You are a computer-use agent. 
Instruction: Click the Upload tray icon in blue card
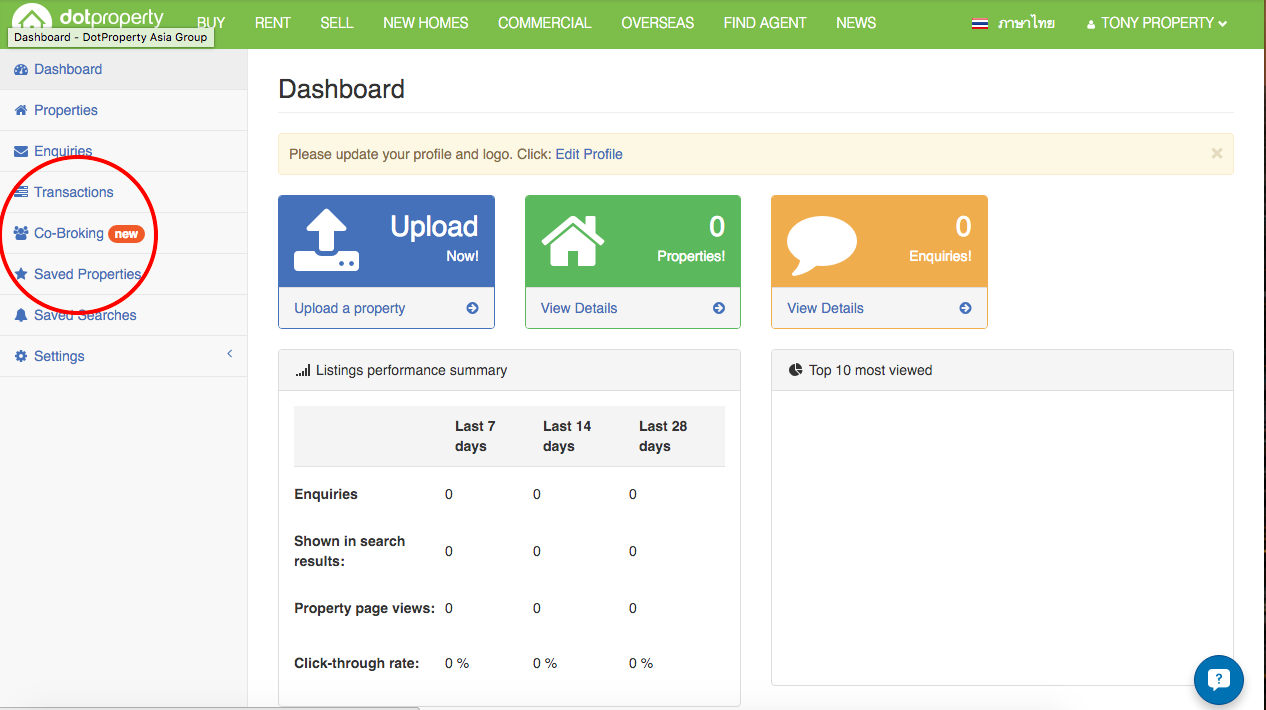[326, 241]
